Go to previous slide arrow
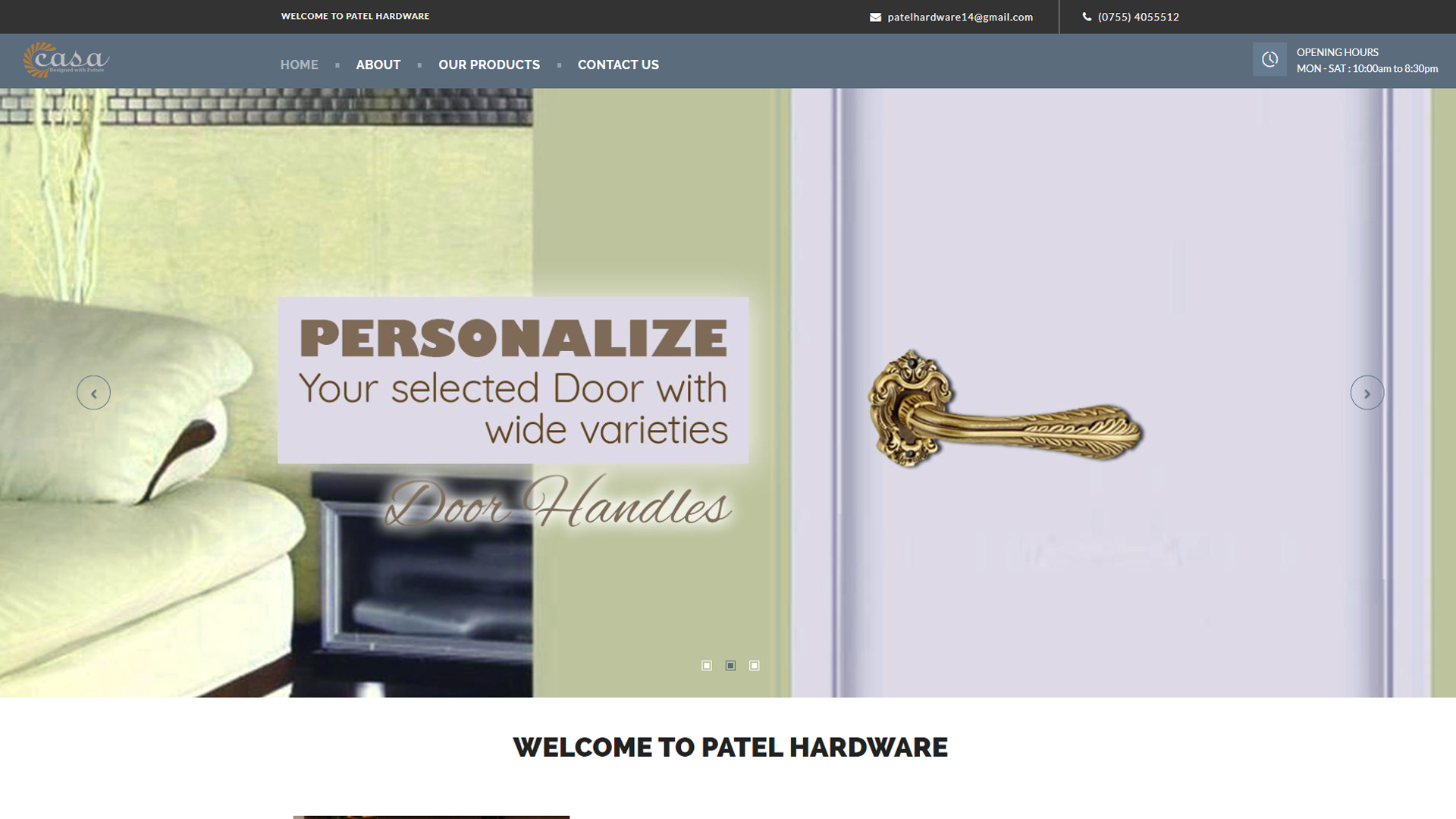The height and width of the screenshot is (819, 1456). 93,393
